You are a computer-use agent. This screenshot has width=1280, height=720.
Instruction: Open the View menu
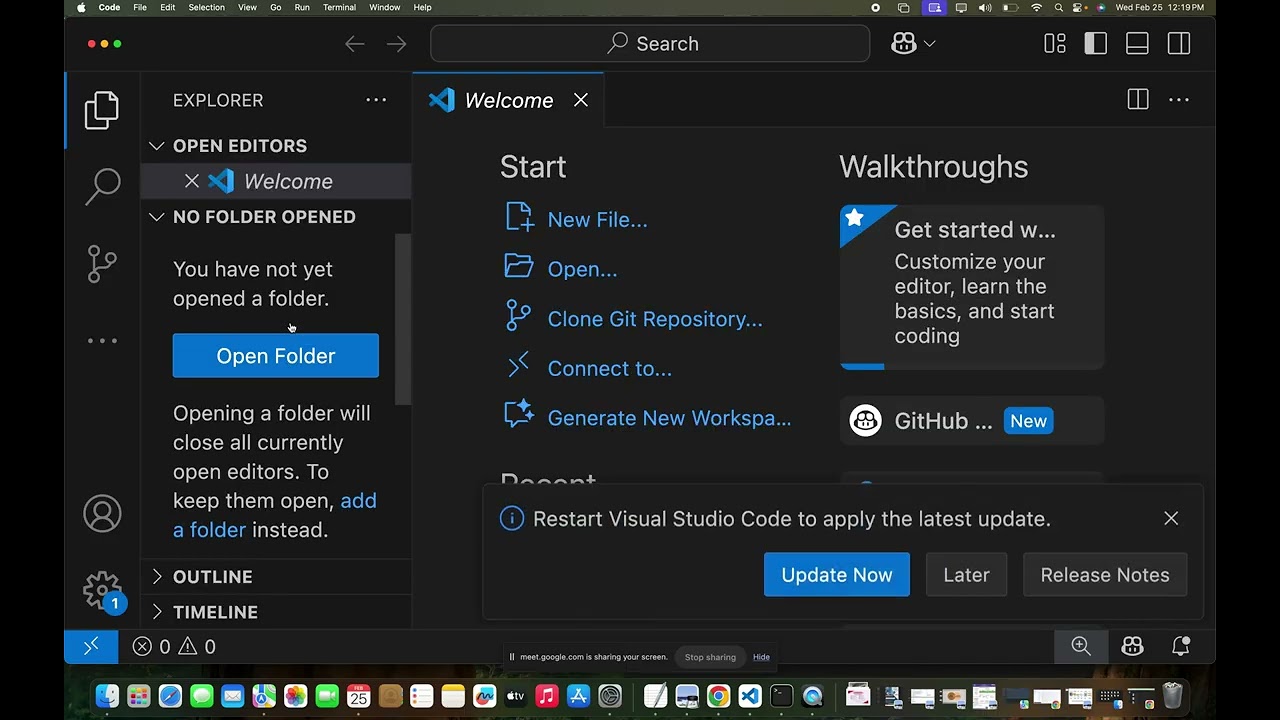(247, 8)
